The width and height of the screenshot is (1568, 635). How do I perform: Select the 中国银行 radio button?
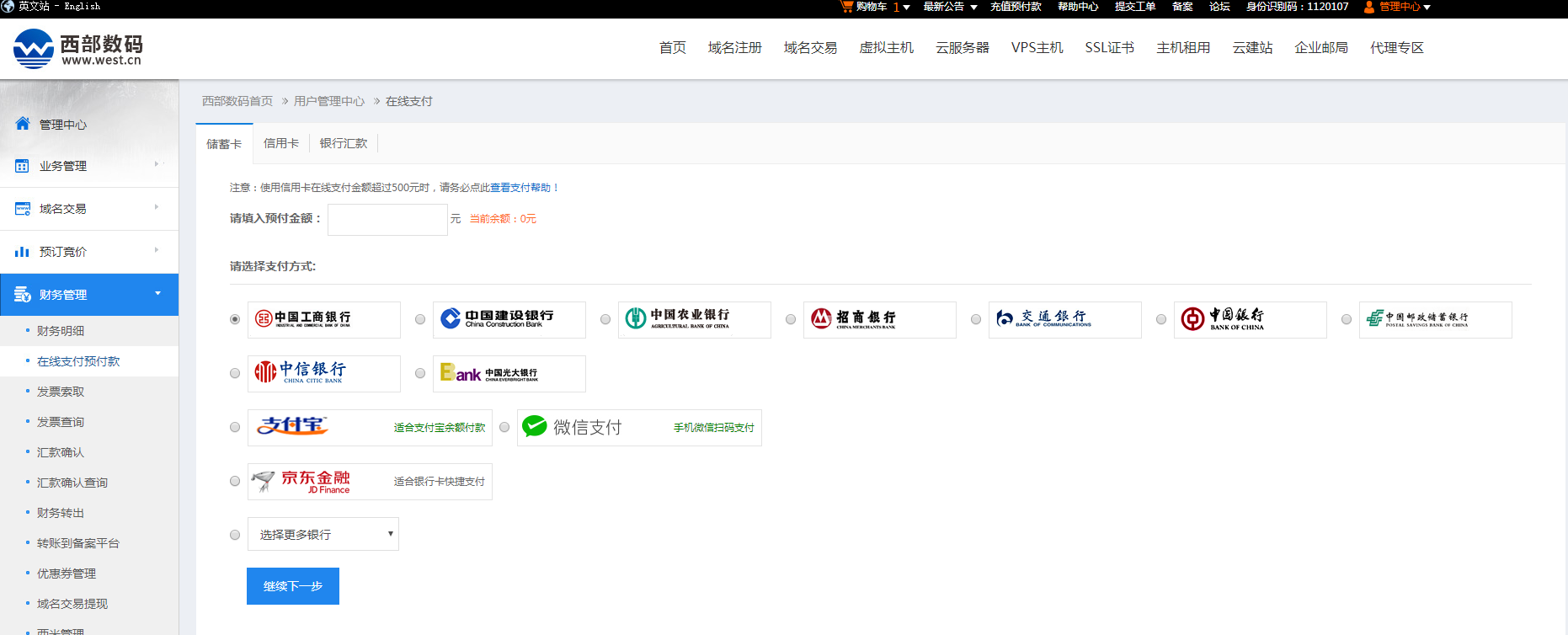pyautogui.click(x=1161, y=319)
